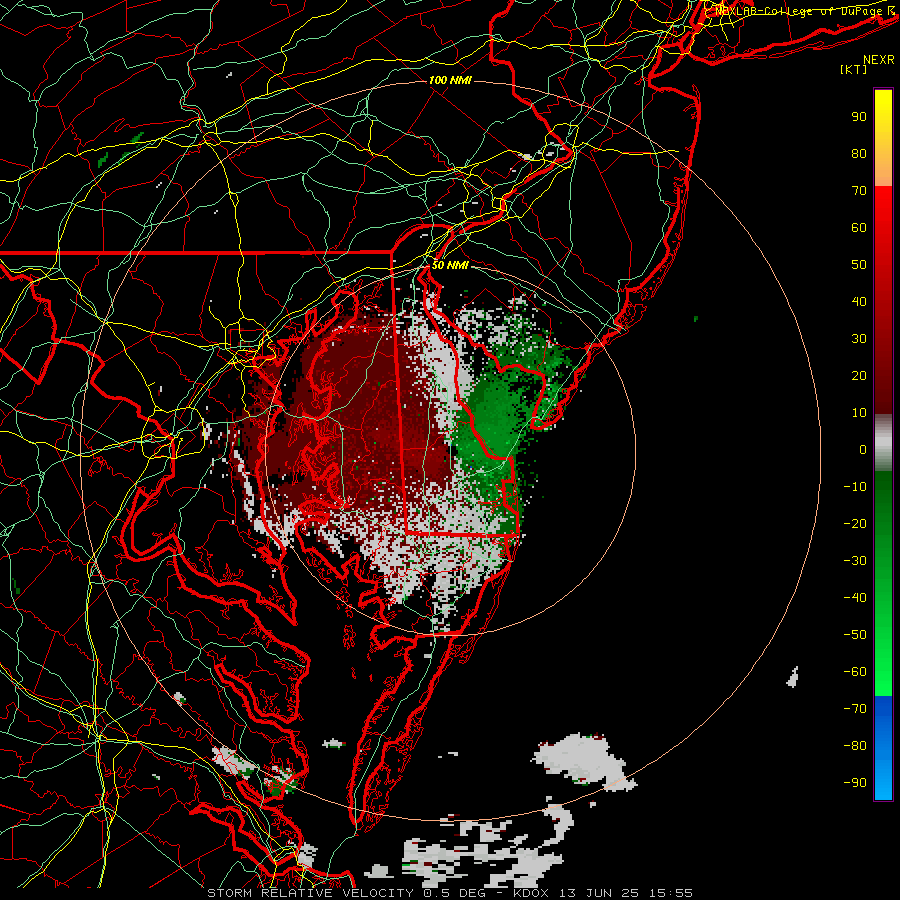Click the -90 value on velocity scale
Viewport: 900px width, 900px height.
[x=855, y=782]
